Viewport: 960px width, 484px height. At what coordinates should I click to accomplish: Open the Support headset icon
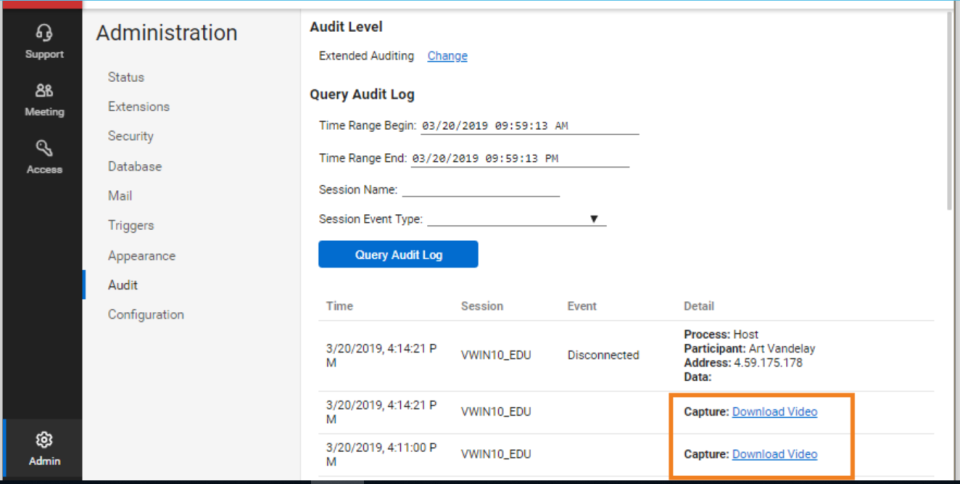pyautogui.click(x=44, y=32)
